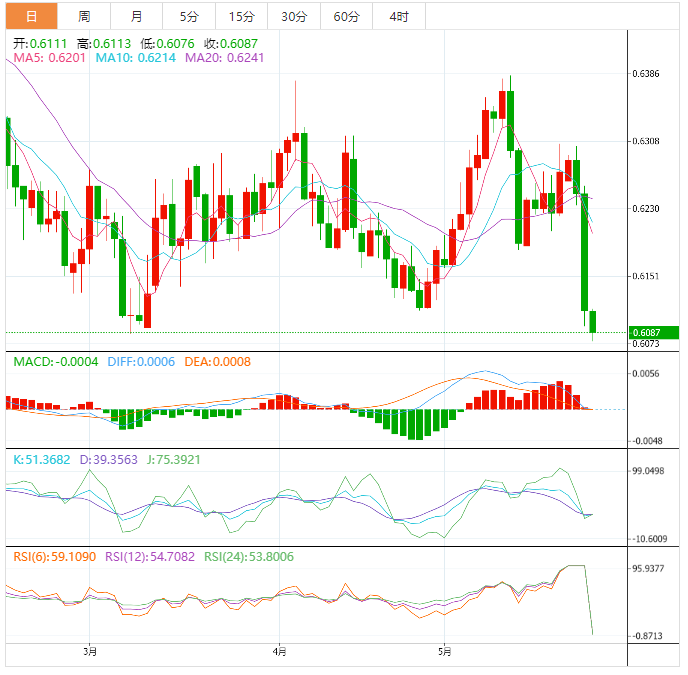
Task: Click the 4月 marker on time axis
Action: tap(279, 653)
